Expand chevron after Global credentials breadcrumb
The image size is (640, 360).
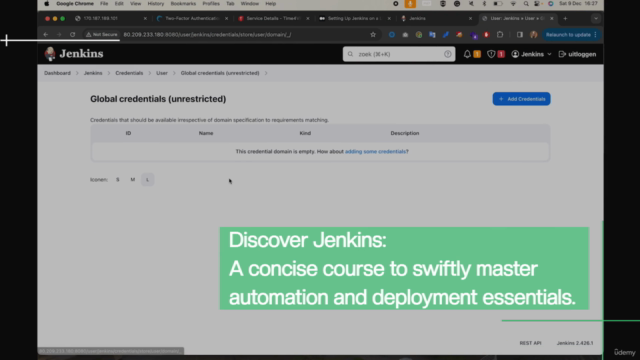coord(266,73)
